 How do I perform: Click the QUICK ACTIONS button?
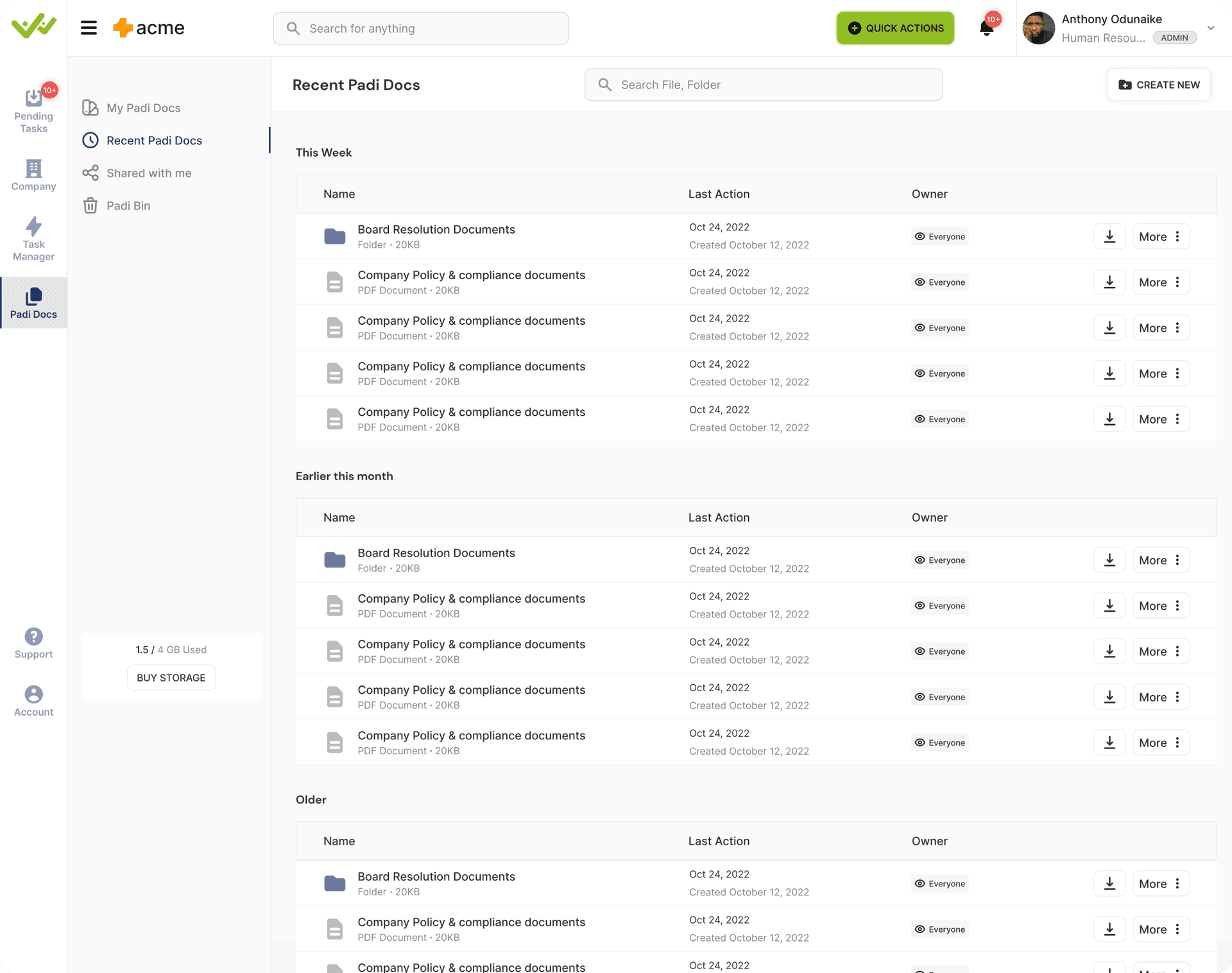click(895, 28)
